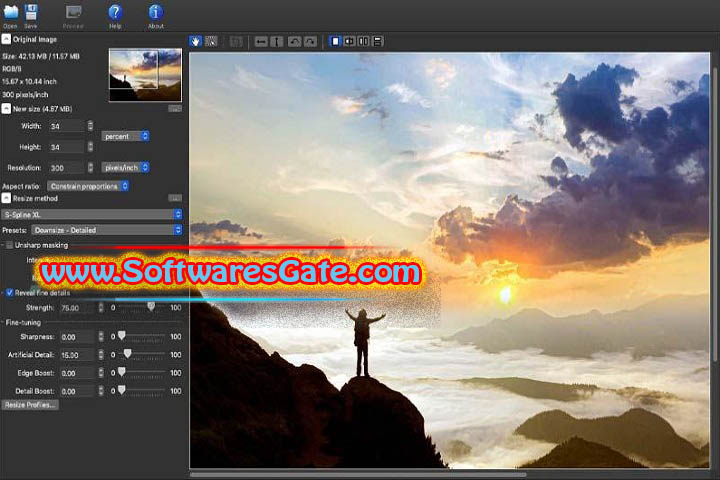Screen dimensions: 720x480
Task: Click the Resolution stepper arrows
Action: point(90,168)
